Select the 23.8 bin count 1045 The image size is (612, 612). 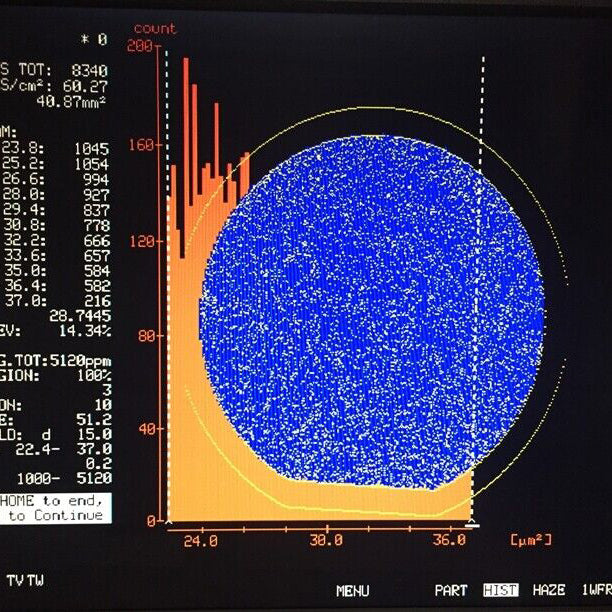pyautogui.click(x=92, y=149)
